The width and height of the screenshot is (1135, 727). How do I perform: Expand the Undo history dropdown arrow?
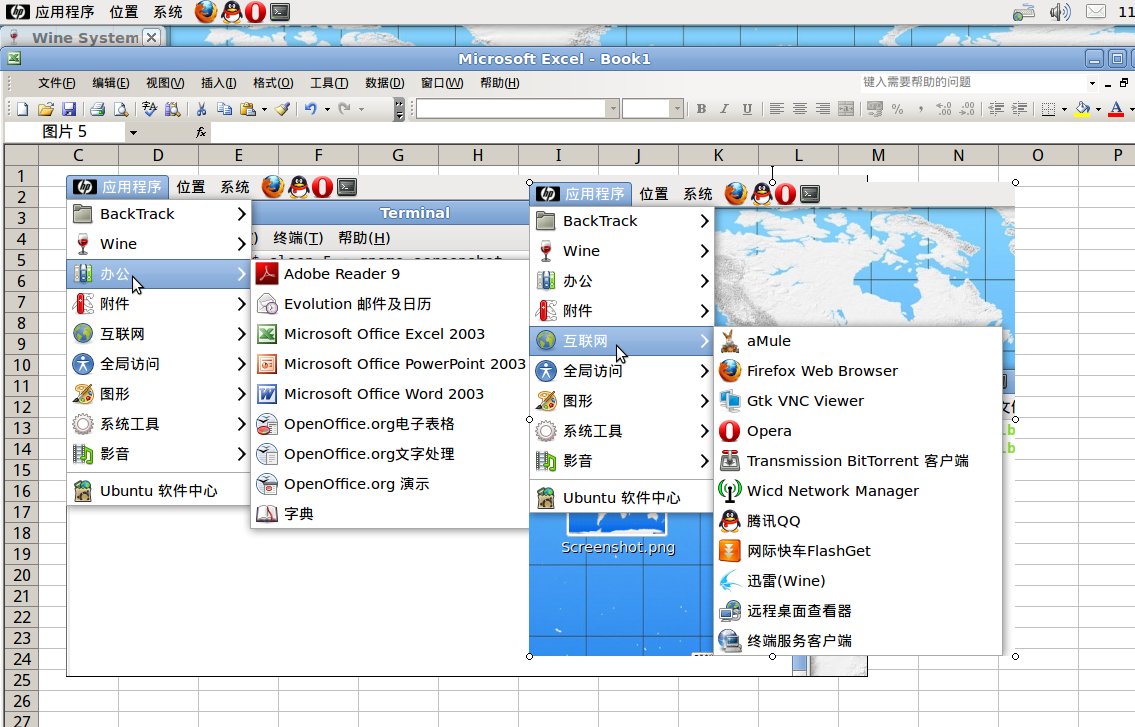tap(327, 109)
